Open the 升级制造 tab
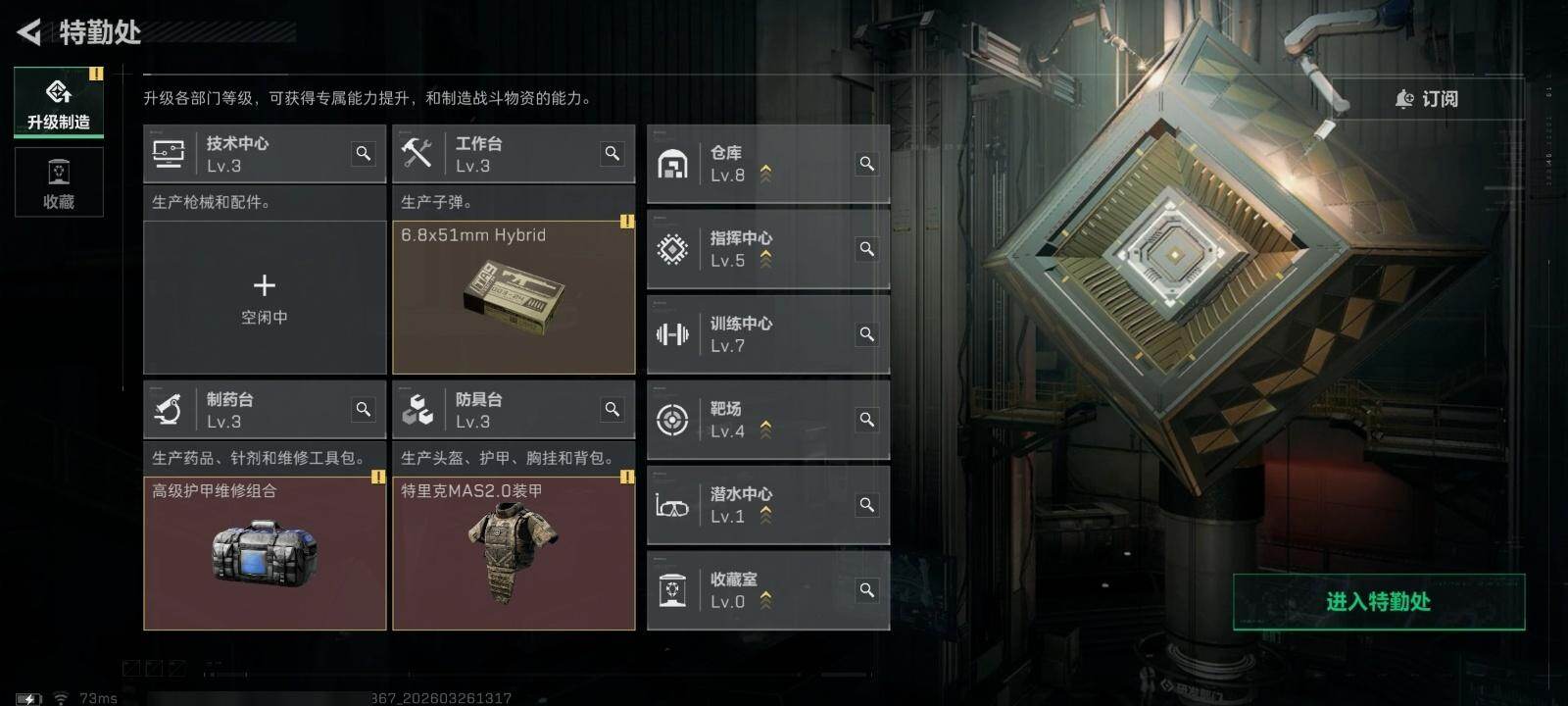Viewport: 1568px width, 706px height. [59, 101]
